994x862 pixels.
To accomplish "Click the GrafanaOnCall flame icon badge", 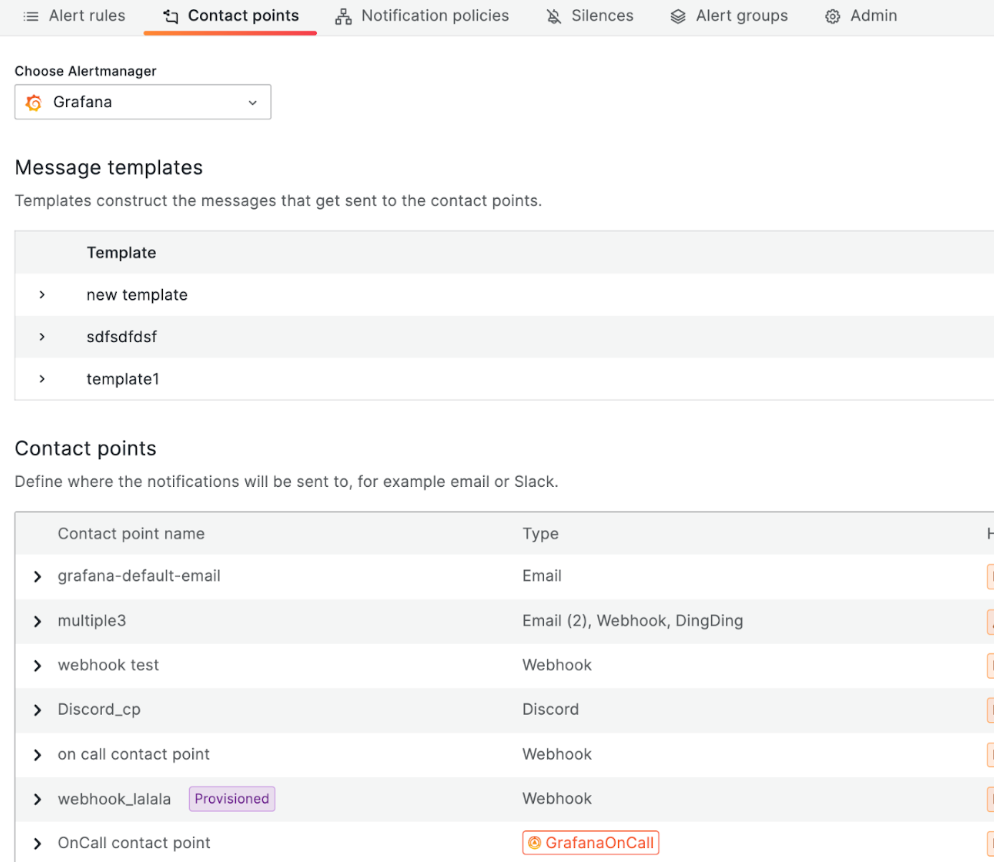I will 533,843.
